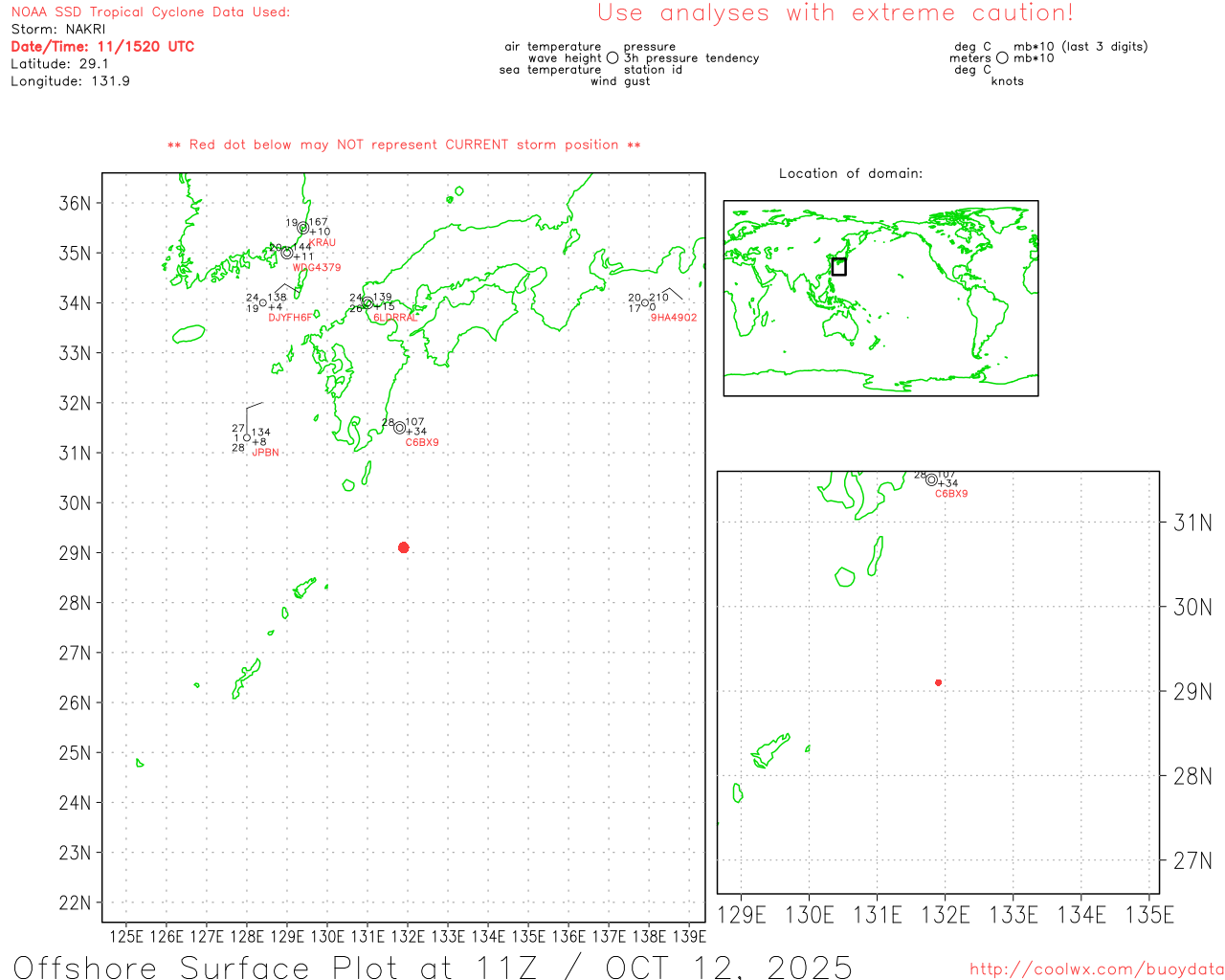Viewport: 1225px width, 980px height.
Task: Click the red dot disclaimer text line
Action: 404,145
